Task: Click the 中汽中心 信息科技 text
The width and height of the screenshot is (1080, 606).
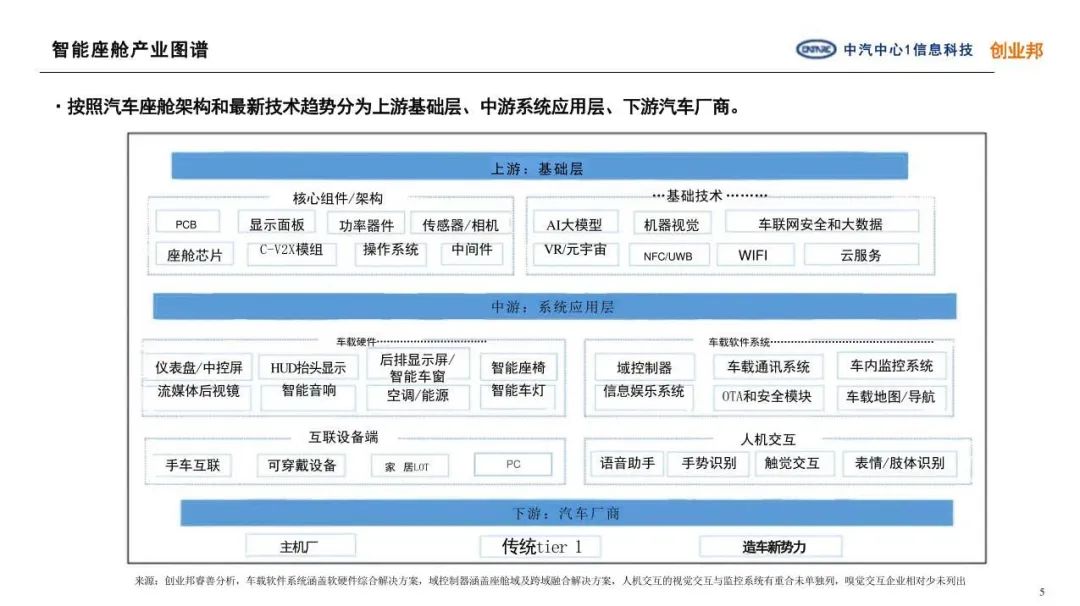Action: click(x=908, y=50)
